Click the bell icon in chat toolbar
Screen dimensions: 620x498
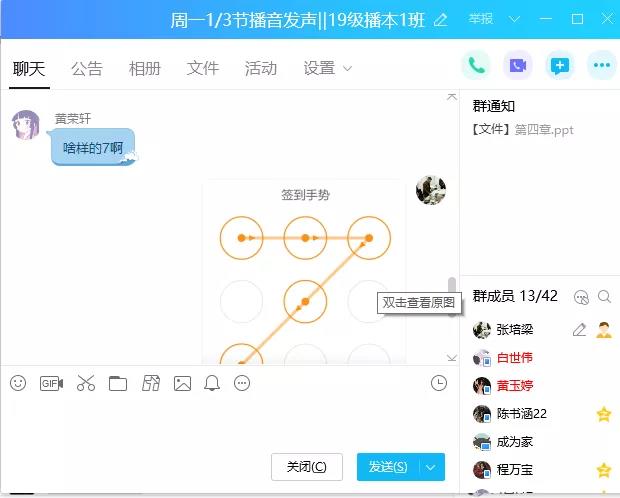pyautogui.click(x=212, y=383)
